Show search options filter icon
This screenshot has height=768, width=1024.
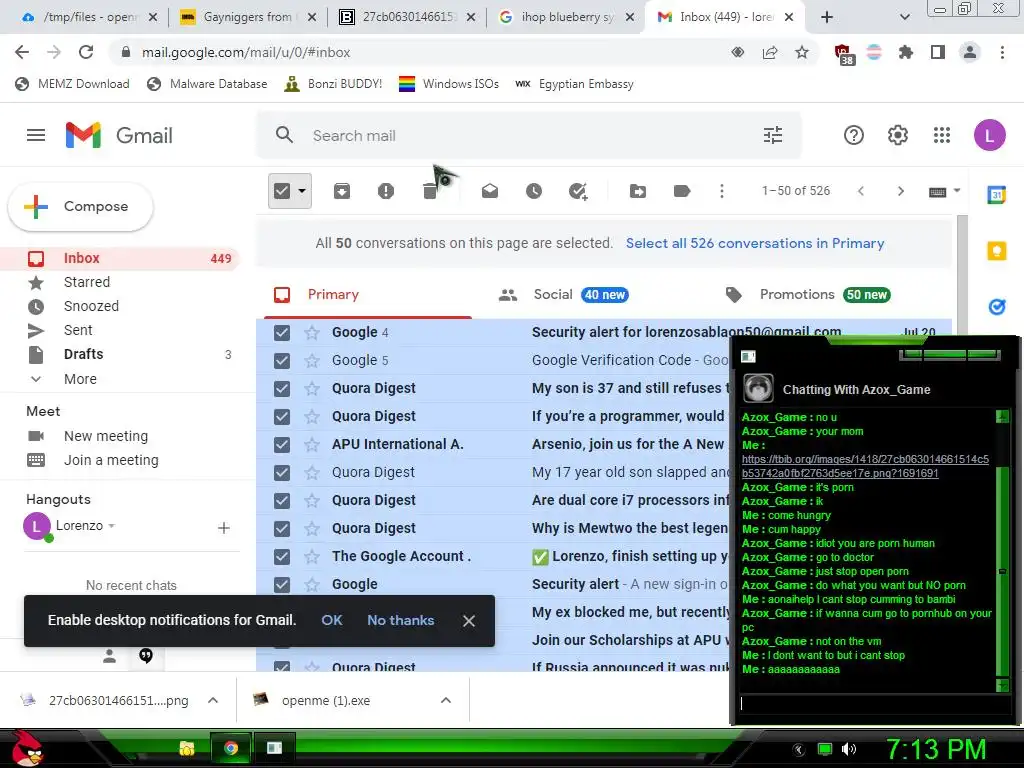(773, 135)
